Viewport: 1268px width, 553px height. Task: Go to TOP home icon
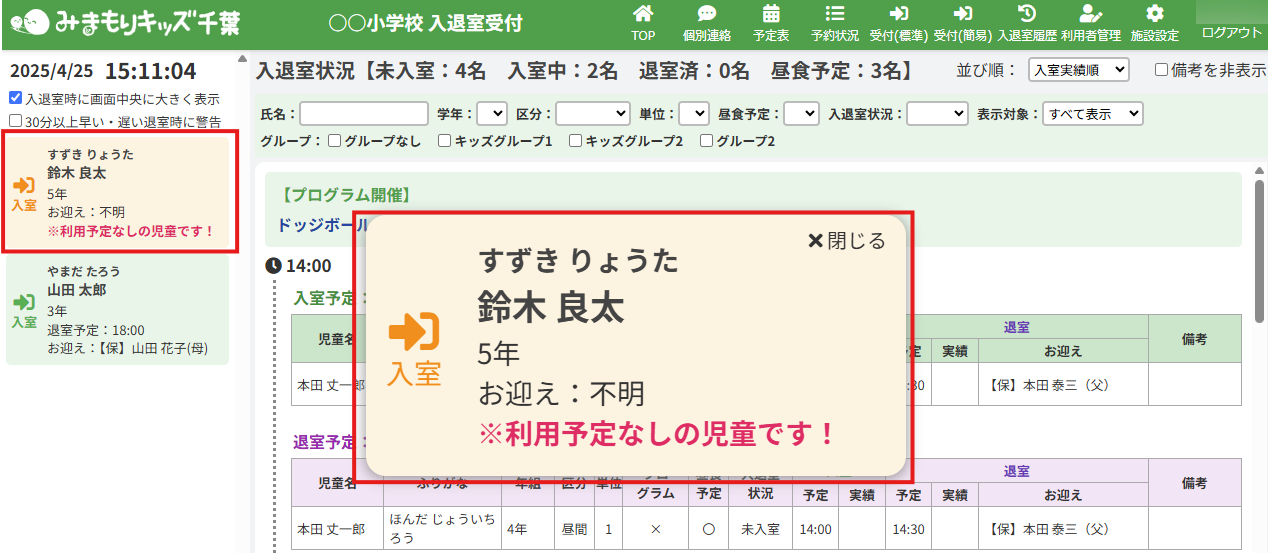(x=643, y=15)
